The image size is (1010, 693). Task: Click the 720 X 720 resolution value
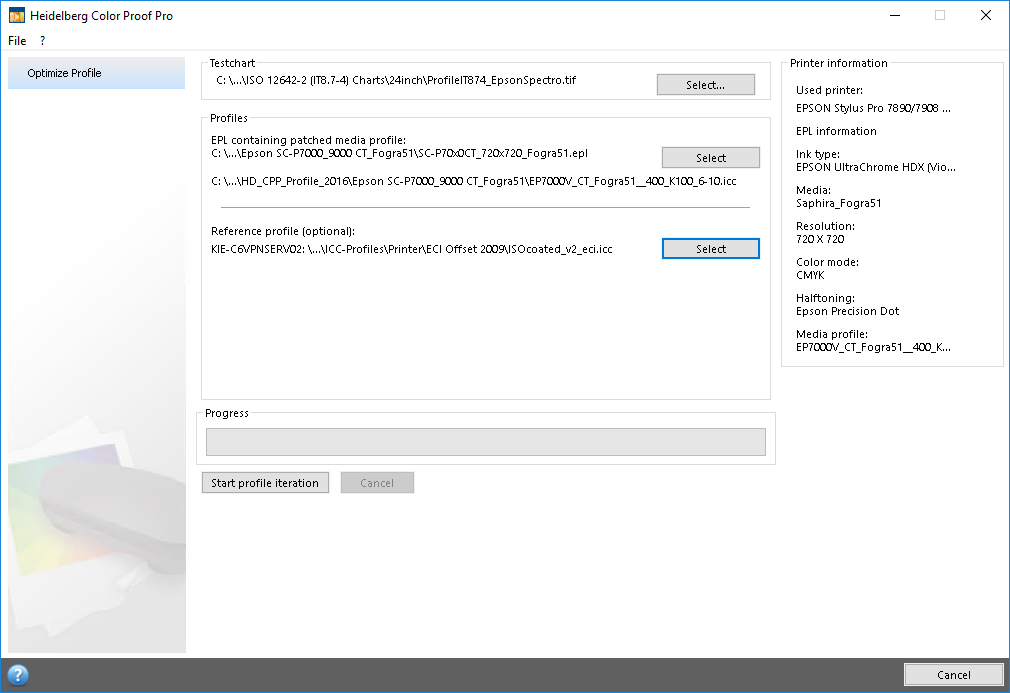coord(820,240)
